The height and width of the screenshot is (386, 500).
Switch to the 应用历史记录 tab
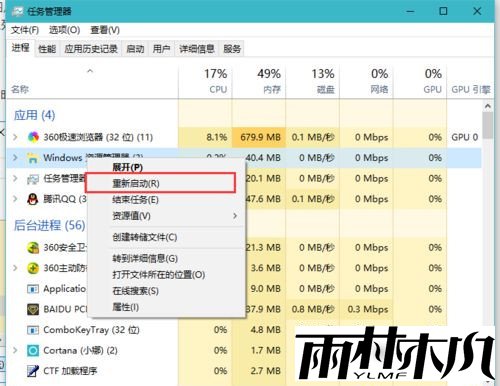tap(91, 49)
